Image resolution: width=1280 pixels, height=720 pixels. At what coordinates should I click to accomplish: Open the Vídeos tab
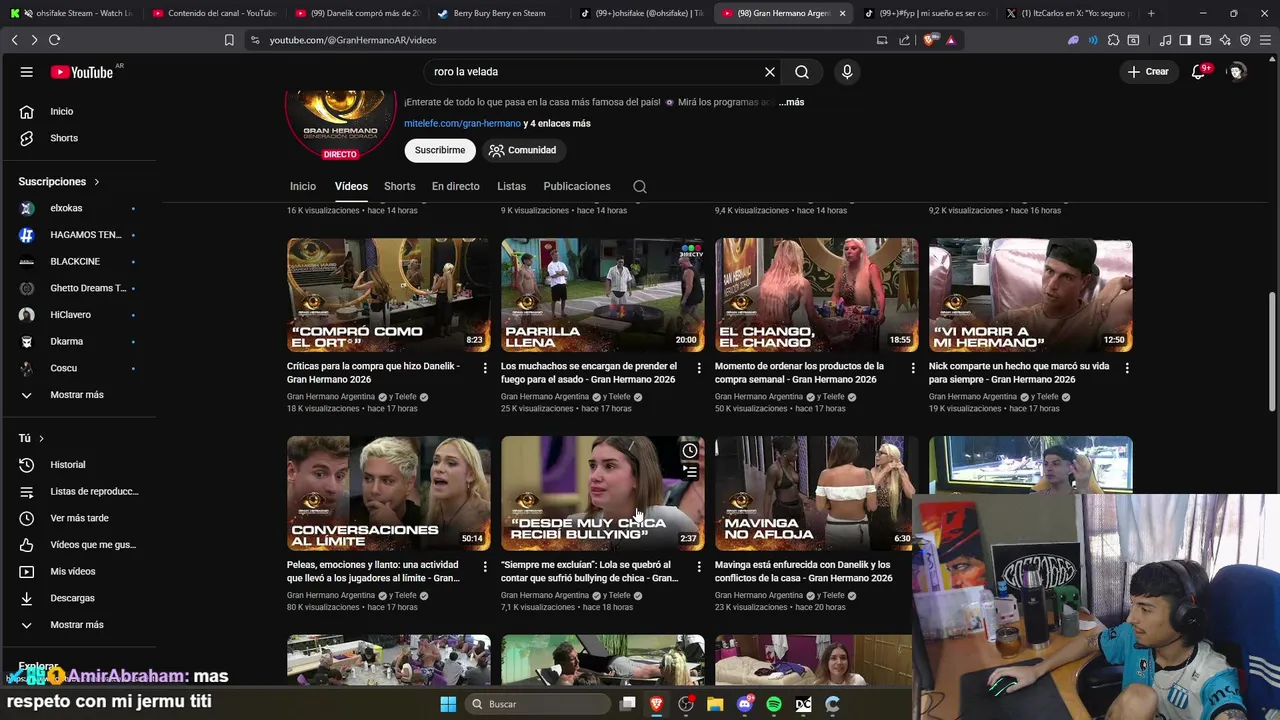tap(351, 187)
